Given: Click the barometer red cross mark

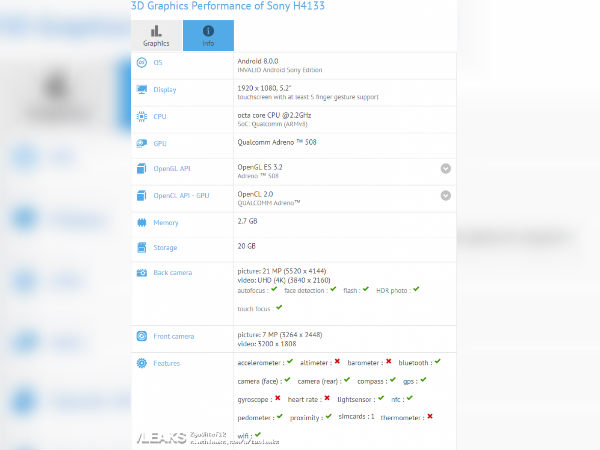Looking at the screenshot, I should [389, 361].
